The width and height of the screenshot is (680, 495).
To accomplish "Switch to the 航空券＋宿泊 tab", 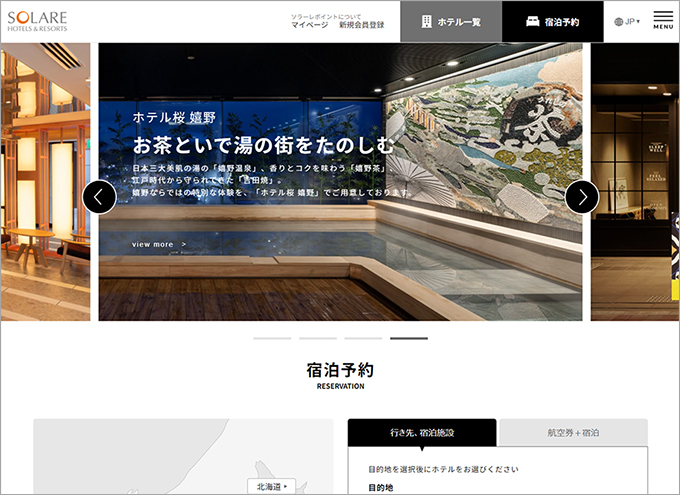I will pyautogui.click(x=573, y=433).
